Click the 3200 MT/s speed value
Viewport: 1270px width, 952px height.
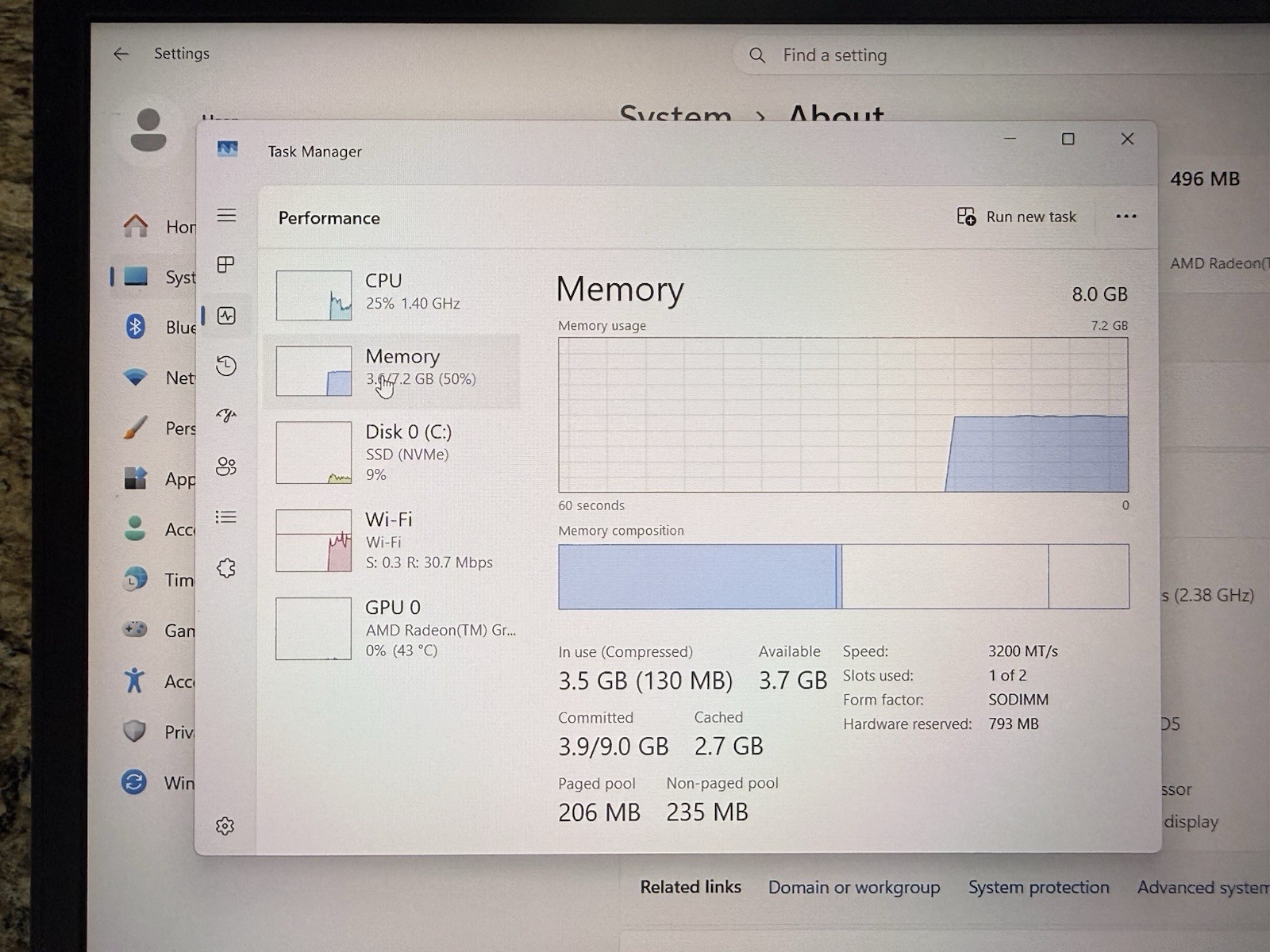pos(1023,651)
